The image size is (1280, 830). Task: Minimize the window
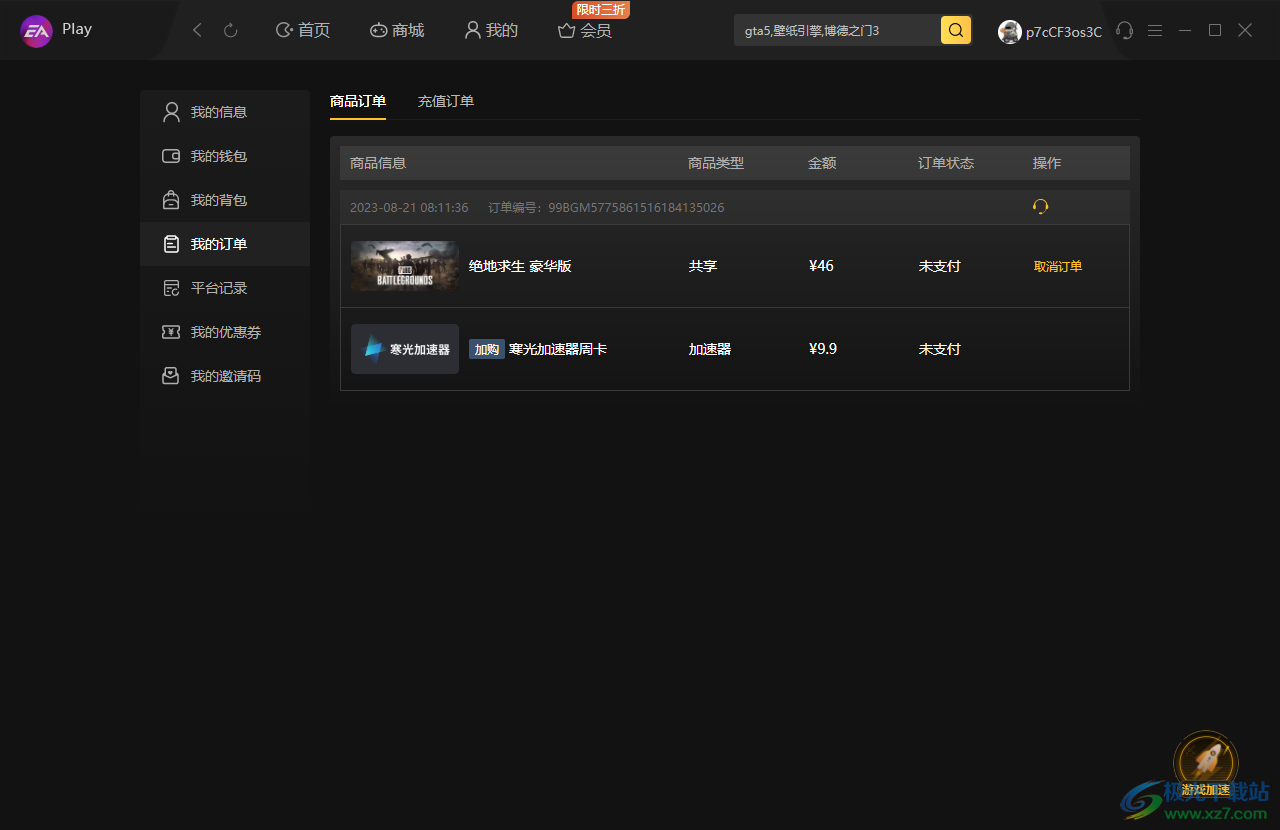[1185, 31]
